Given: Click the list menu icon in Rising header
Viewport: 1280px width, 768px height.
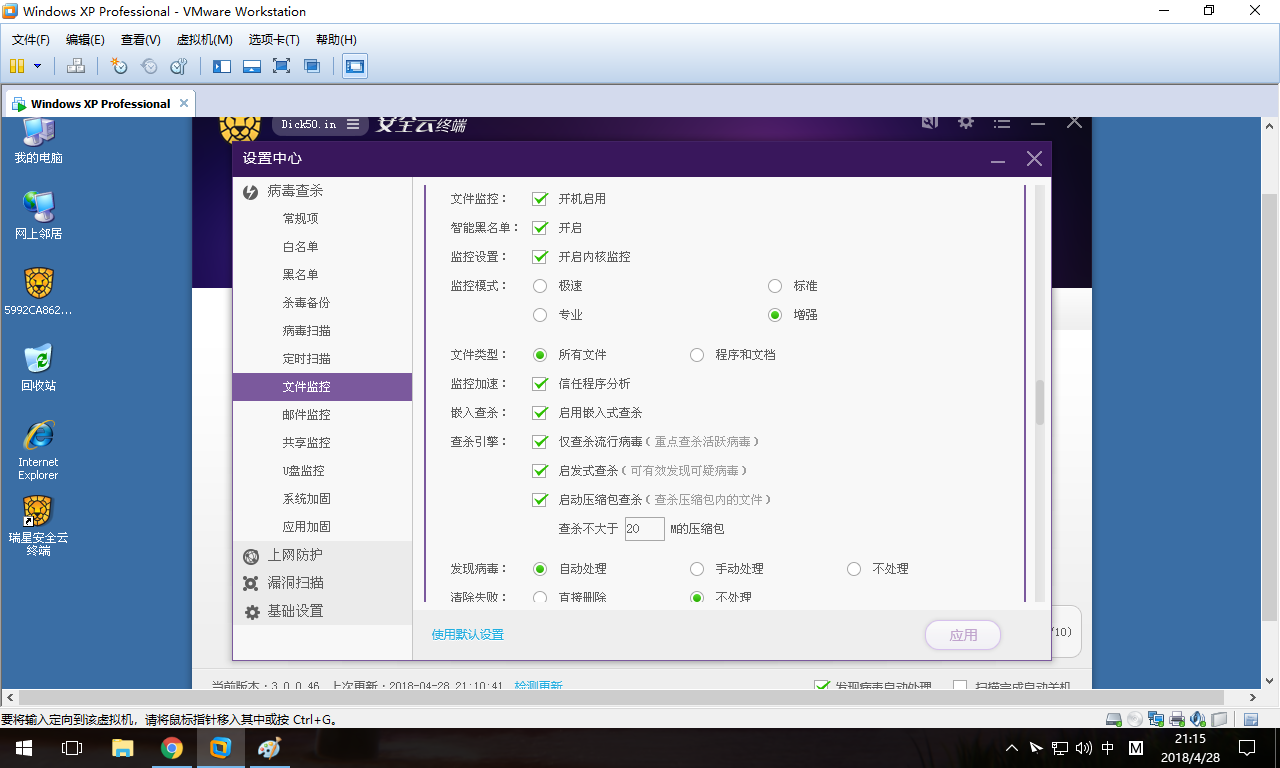Looking at the screenshot, I should (x=1002, y=123).
